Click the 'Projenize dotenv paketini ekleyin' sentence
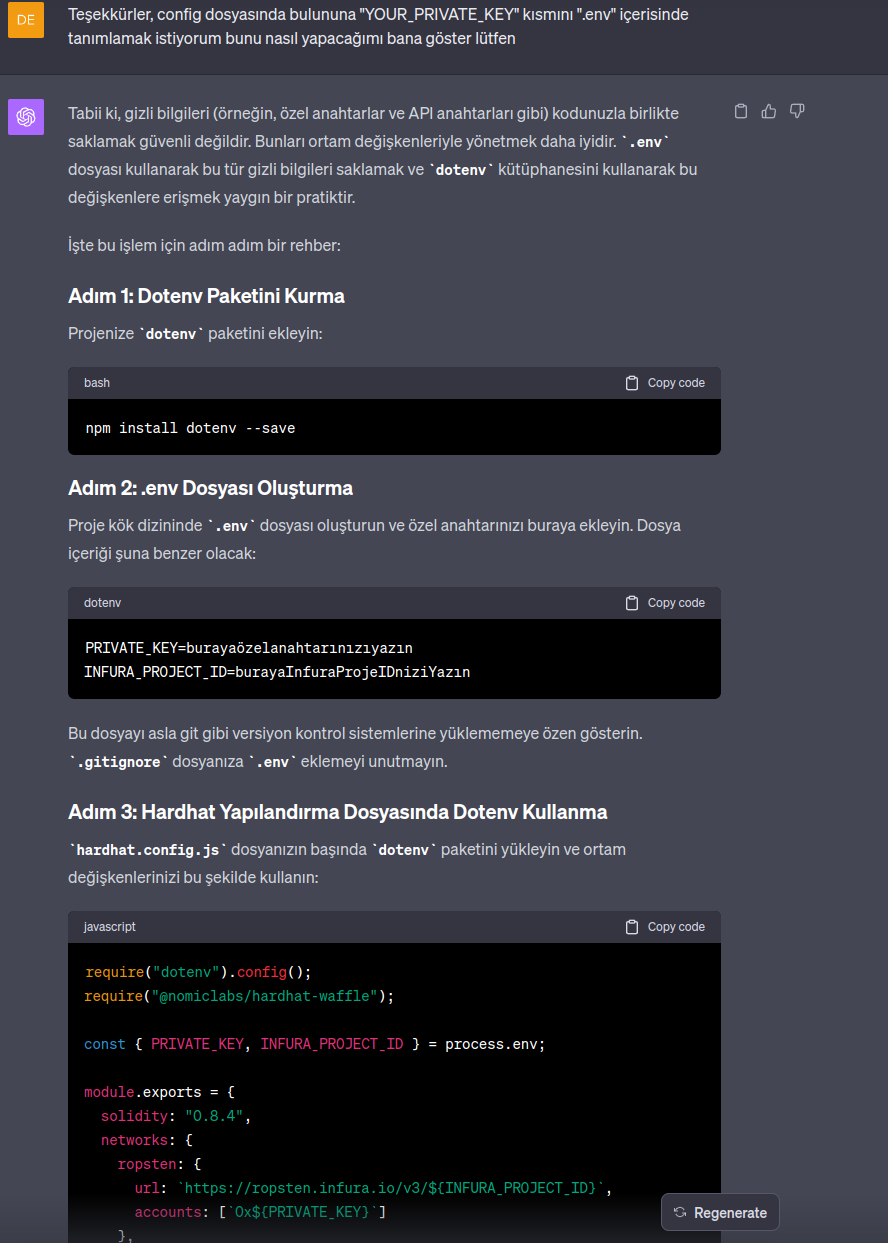The width and height of the screenshot is (888, 1243). coord(195,333)
